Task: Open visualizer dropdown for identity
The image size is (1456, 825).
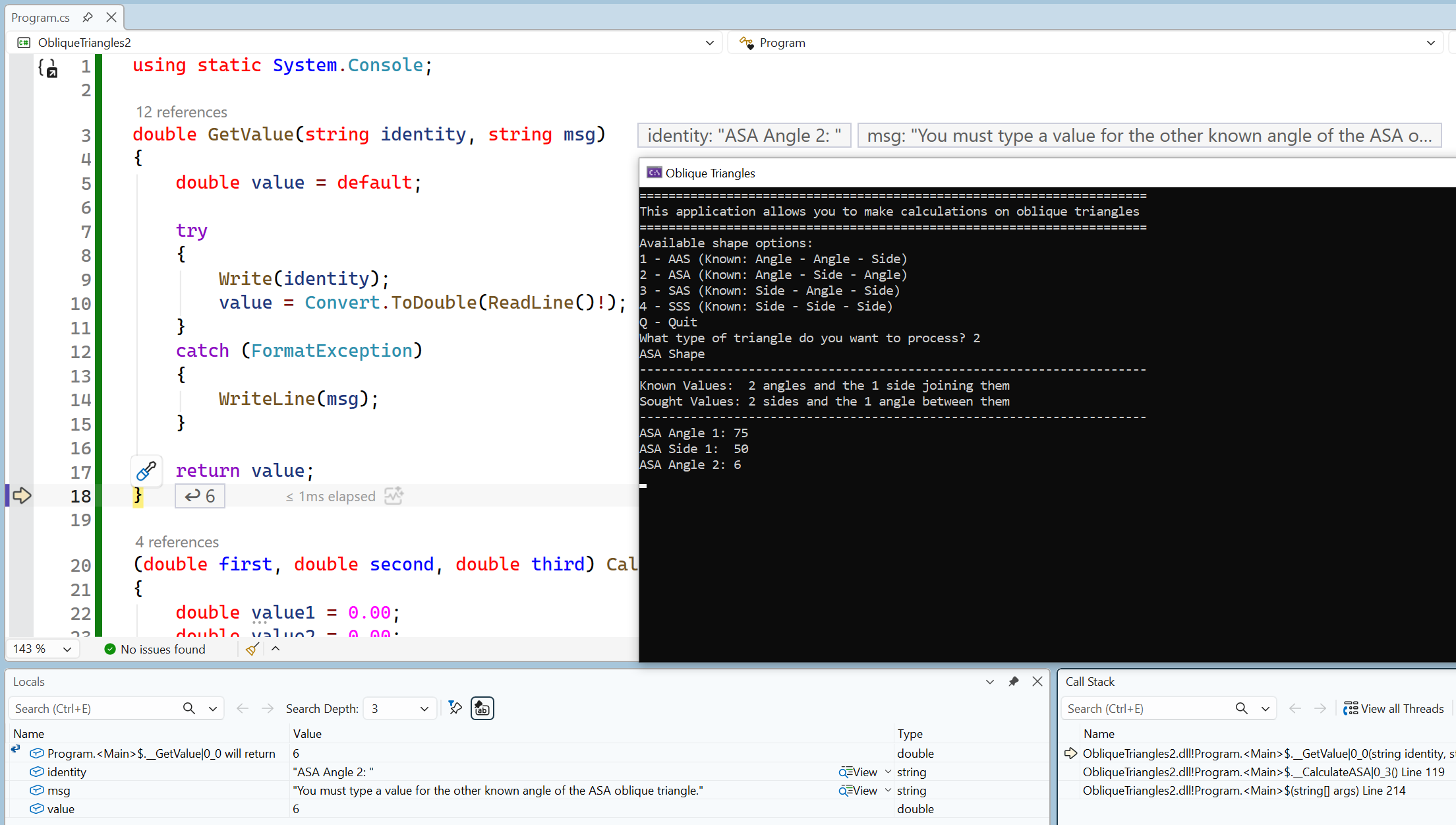Action: coord(888,772)
